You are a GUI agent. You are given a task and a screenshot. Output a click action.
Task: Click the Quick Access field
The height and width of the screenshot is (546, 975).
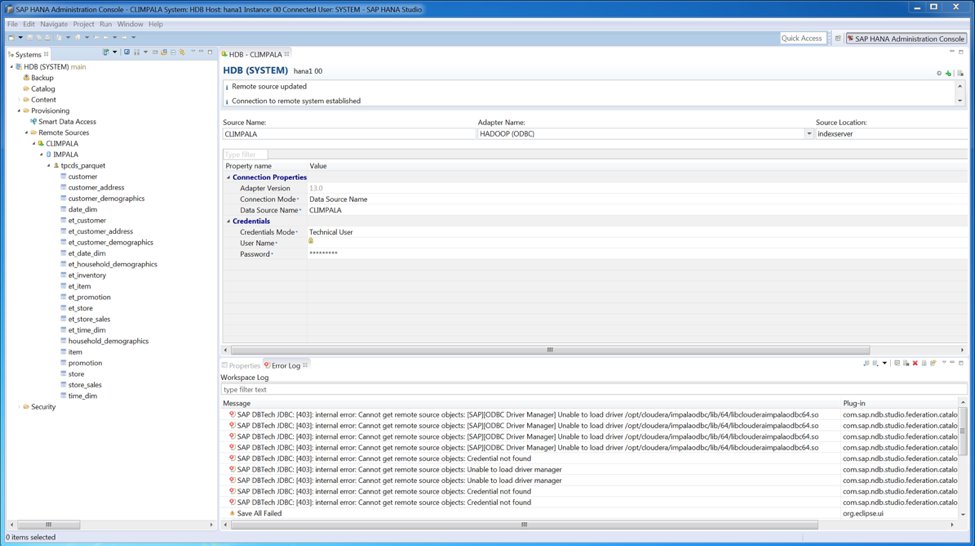[x=802, y=39]
